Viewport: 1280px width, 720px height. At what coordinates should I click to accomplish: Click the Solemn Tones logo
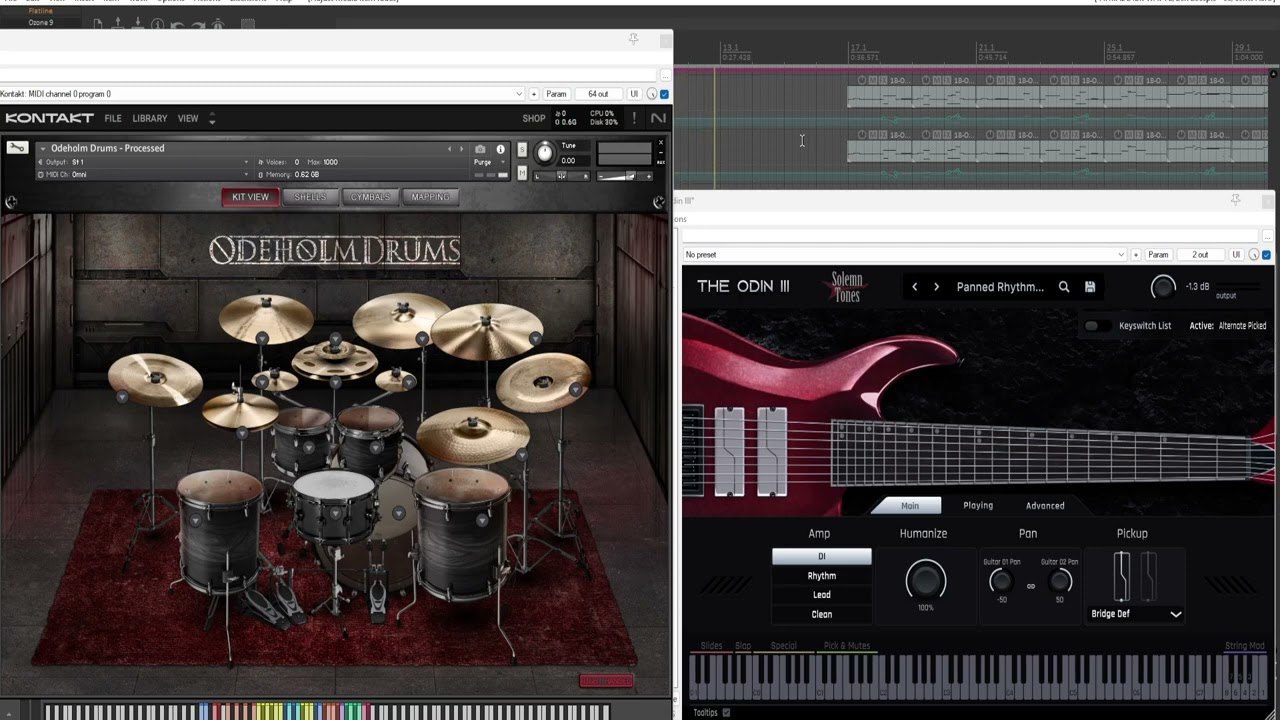click(x=847, y=287)
